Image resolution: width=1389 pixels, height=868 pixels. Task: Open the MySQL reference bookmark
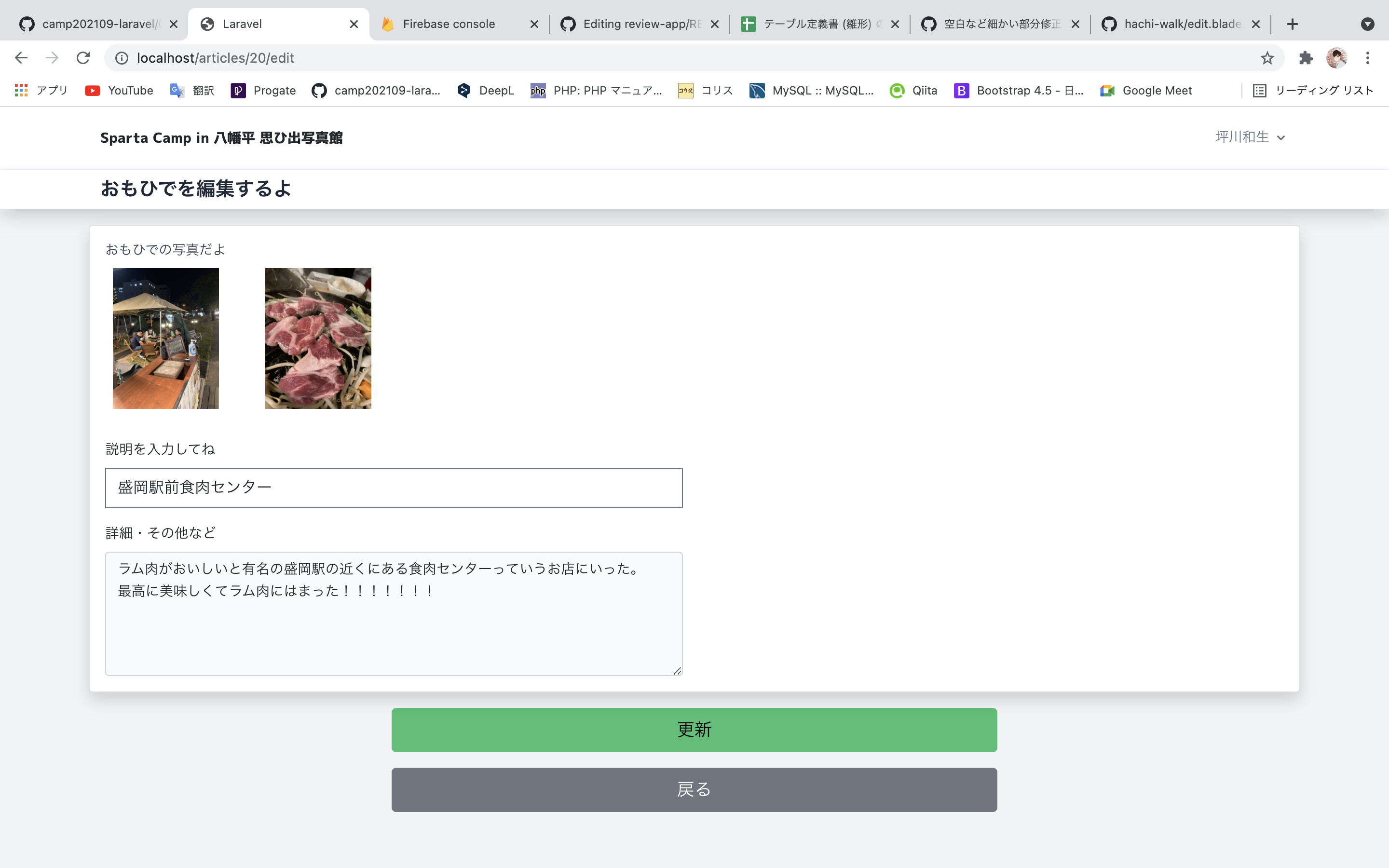click(811, 90)
